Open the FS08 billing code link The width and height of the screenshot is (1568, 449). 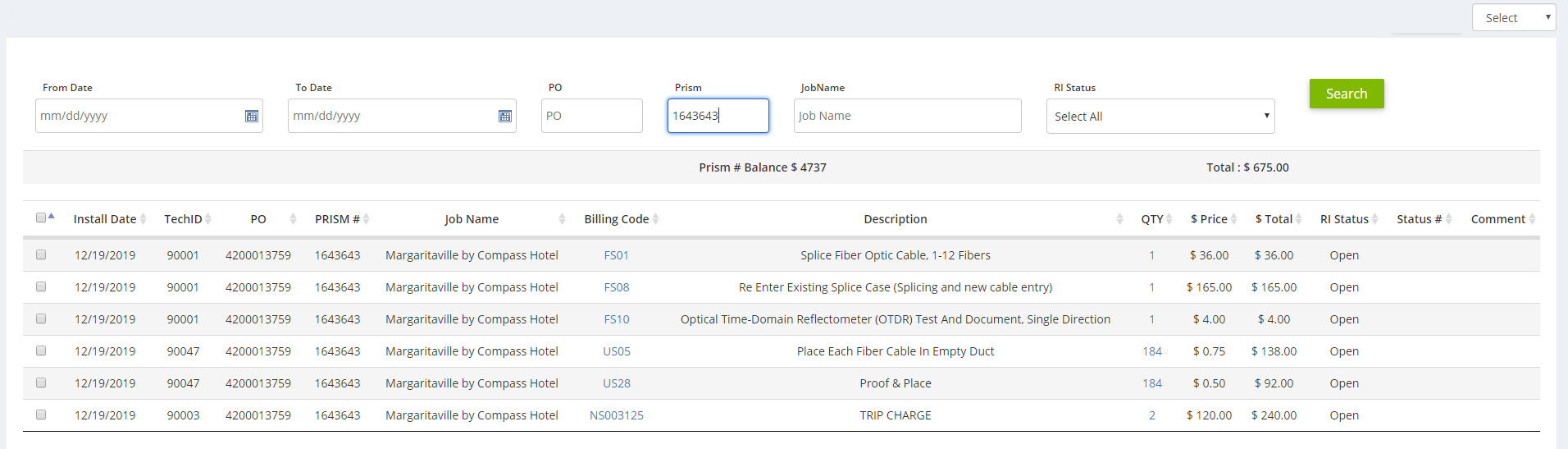(x=617, y=287)
